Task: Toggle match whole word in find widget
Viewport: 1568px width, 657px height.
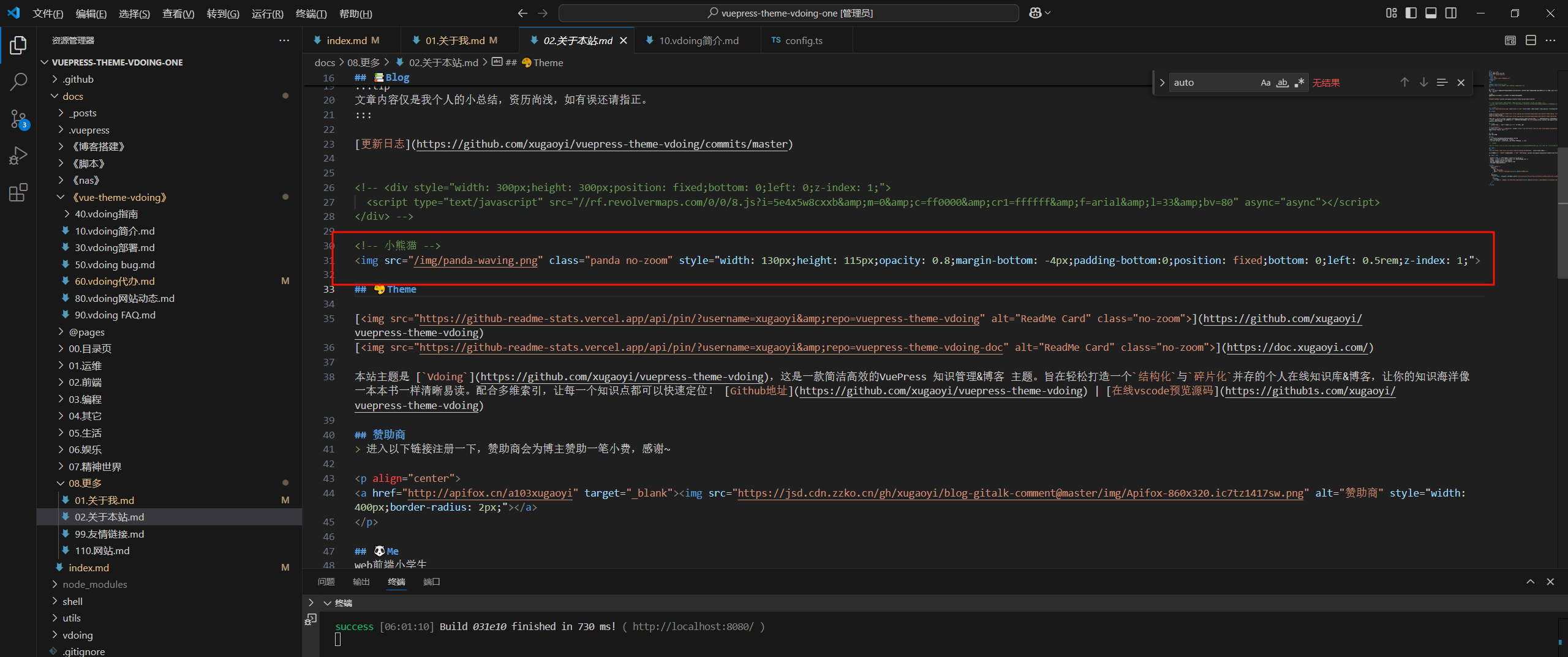Action: [x=1282, y=83]
